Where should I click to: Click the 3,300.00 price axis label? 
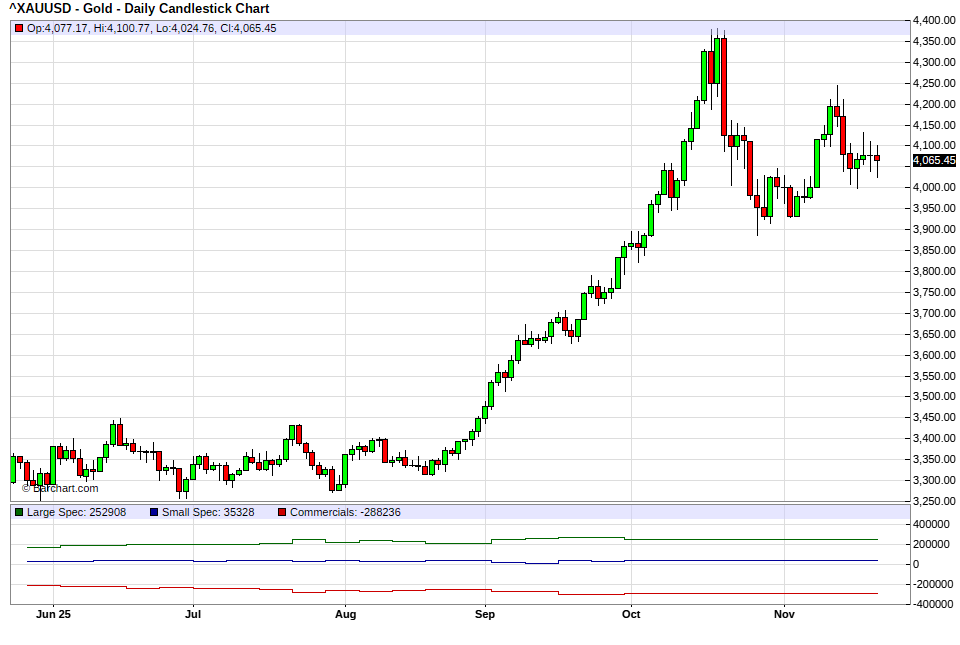click(934, 480)
